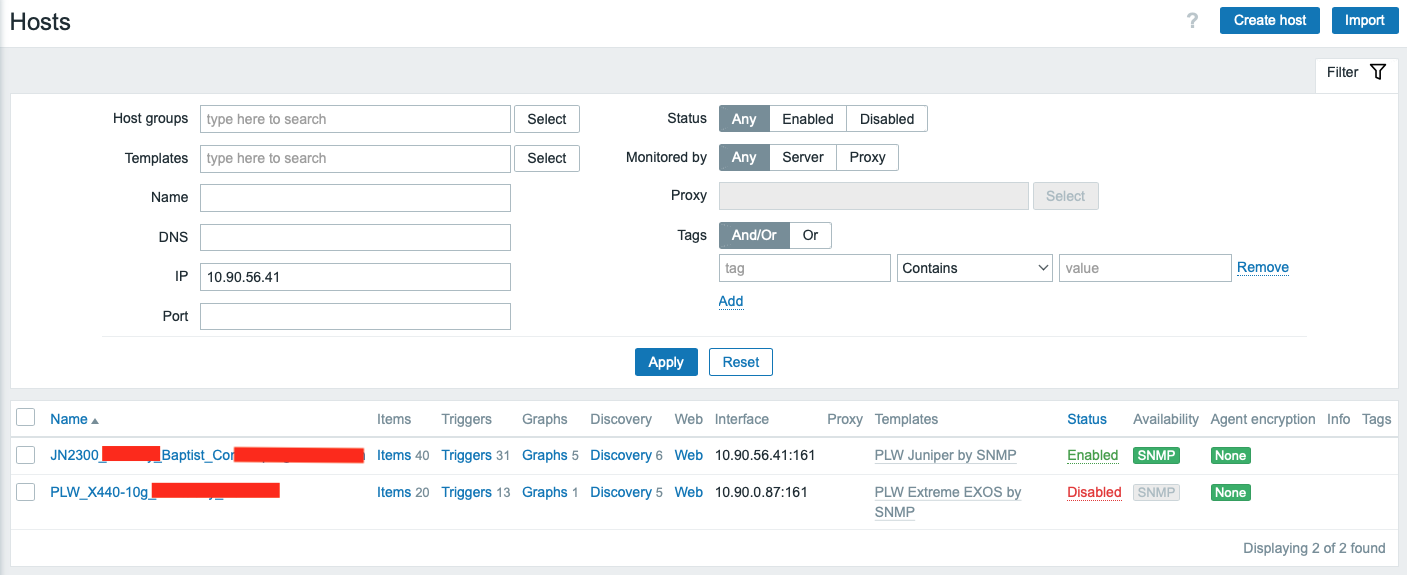The height and width of the screenshot is (575, 1407).
Task: Toggle the Filter funnel icon
Action: (x=1378, y=72)
